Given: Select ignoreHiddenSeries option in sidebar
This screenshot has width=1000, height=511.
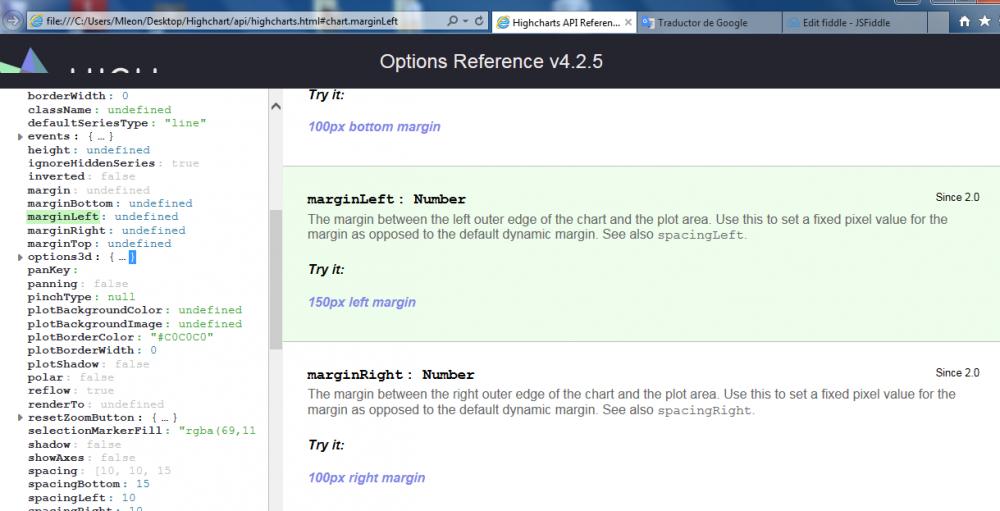Looking at the screenshot, I should (91, 163).
